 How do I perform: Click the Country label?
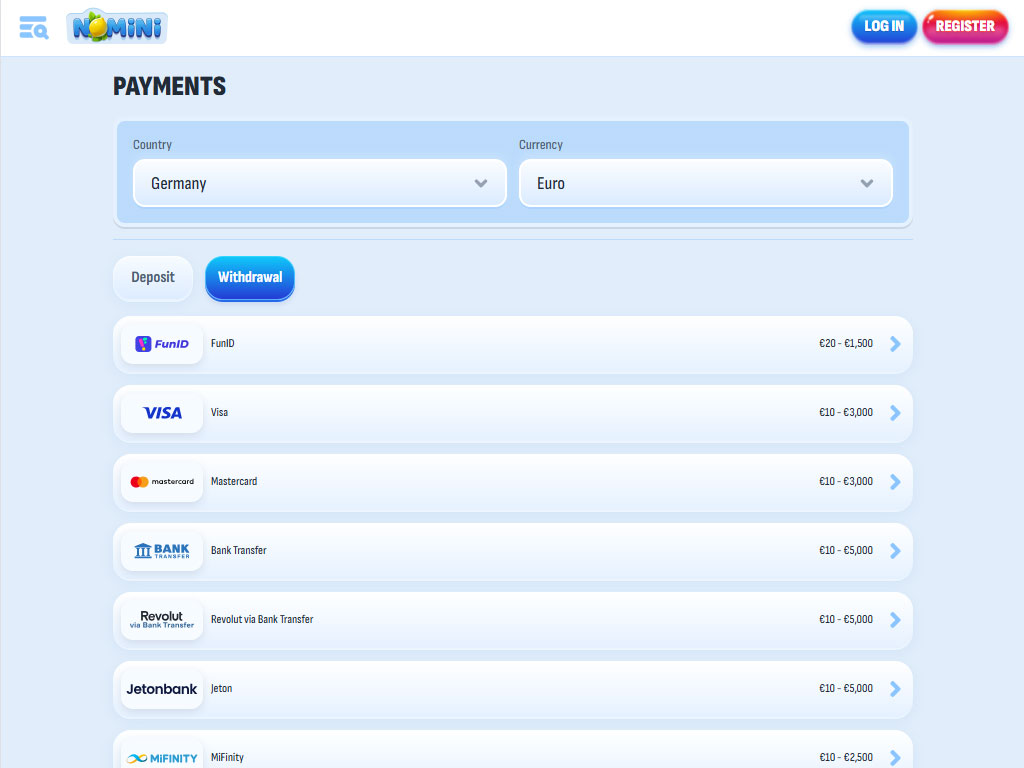pyautogui.click(x=152, y=145)
